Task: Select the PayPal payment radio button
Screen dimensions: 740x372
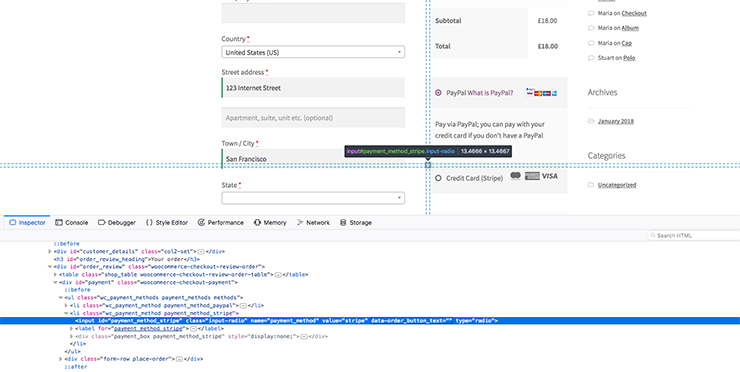Action: (x=438, y=93)
